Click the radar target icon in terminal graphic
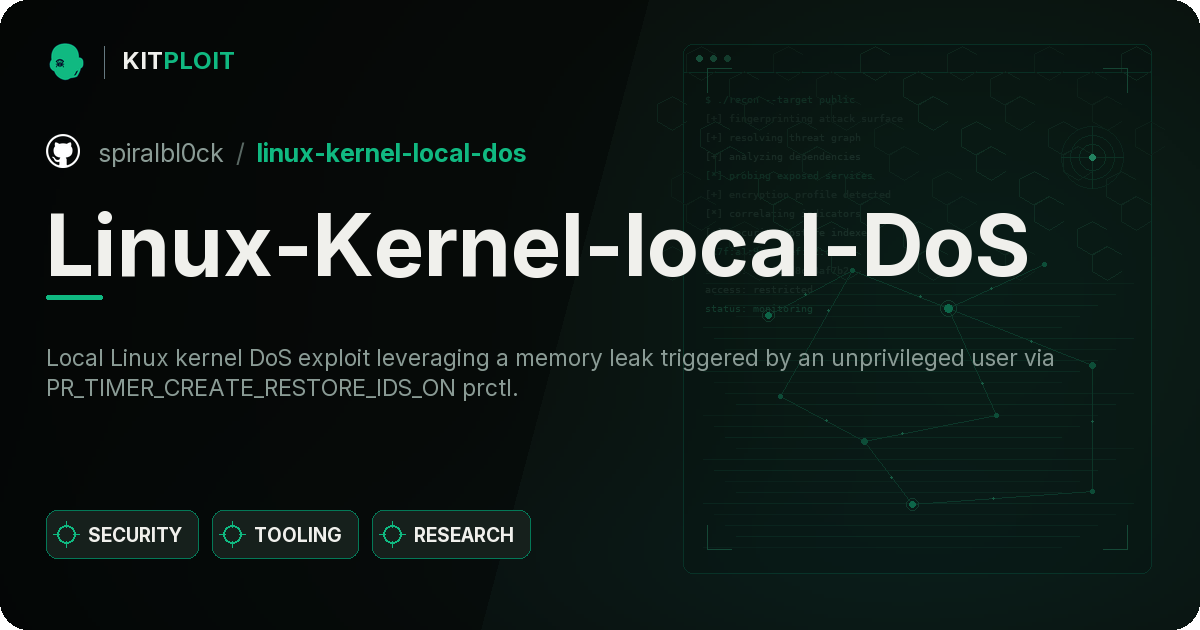The width and height of the screenshot is (1200, 630). pos(1092,157)
